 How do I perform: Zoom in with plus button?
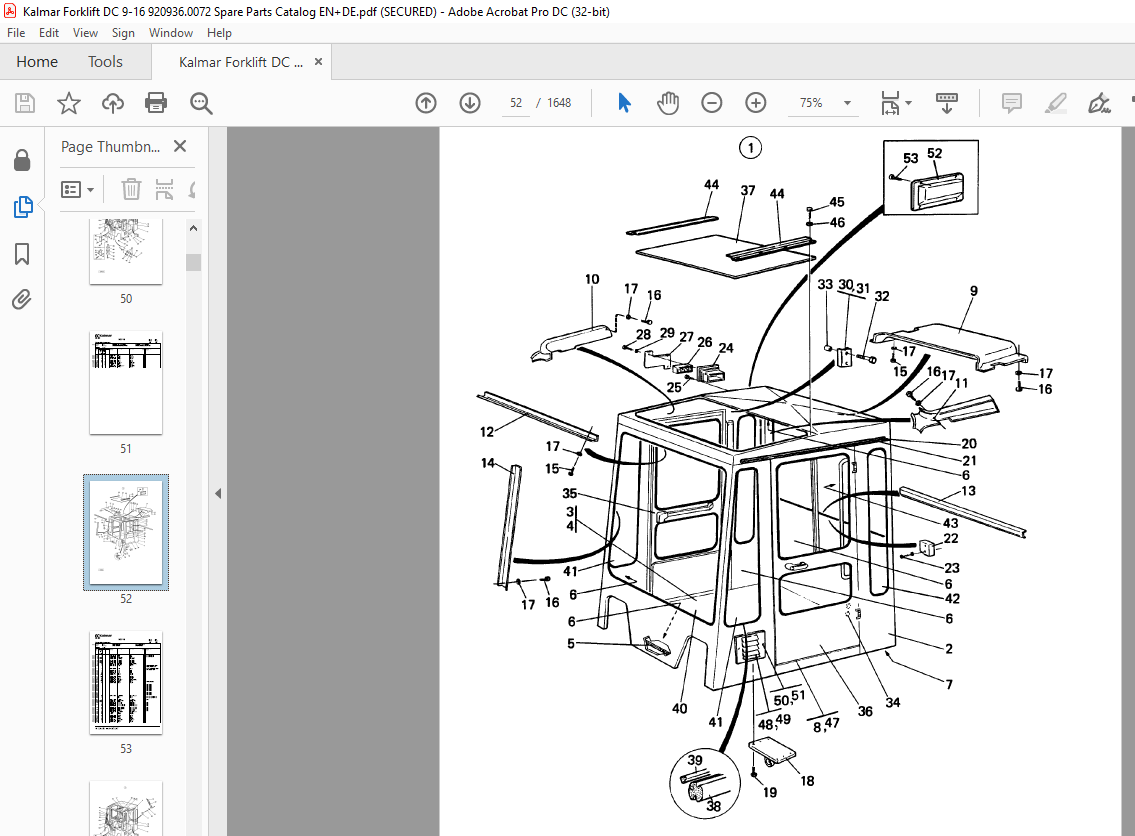pos(756,103)
